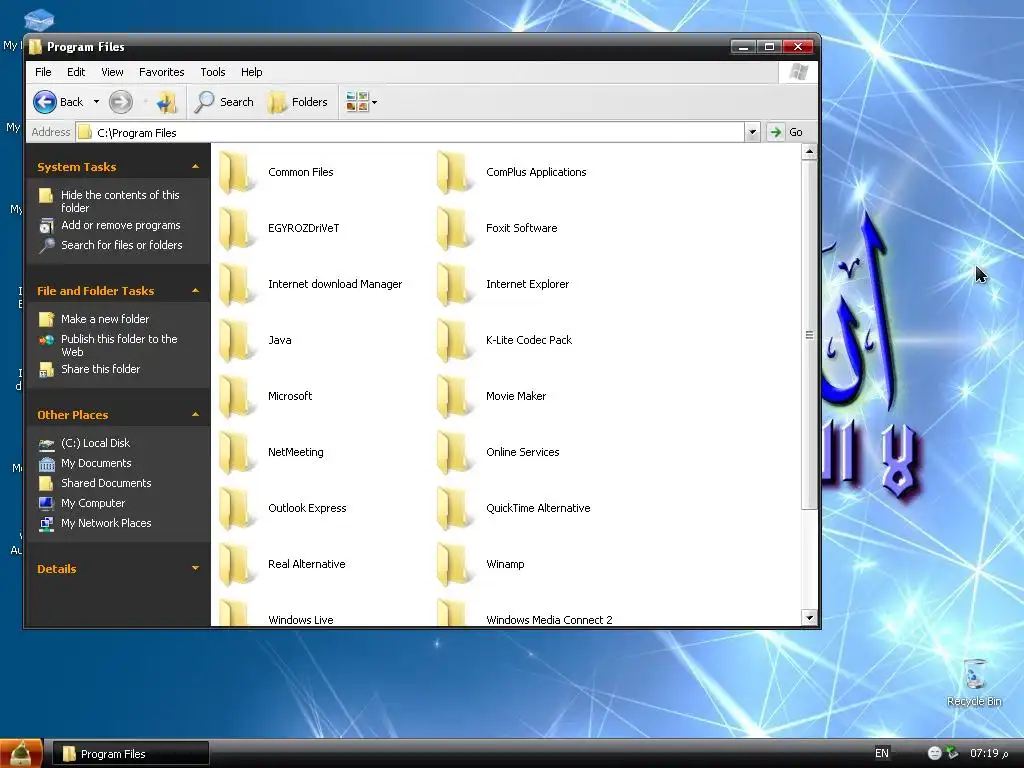This screenshot has width=1024, height=768.
Task: Open the Back history dropdown arrow
Action: 96,102
